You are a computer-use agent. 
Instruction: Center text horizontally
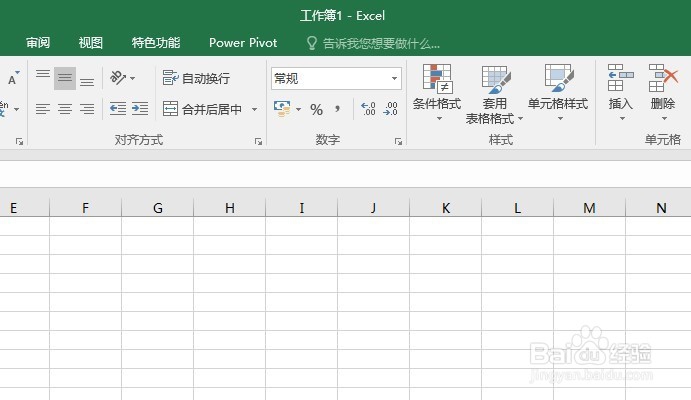tap(65, 109)
